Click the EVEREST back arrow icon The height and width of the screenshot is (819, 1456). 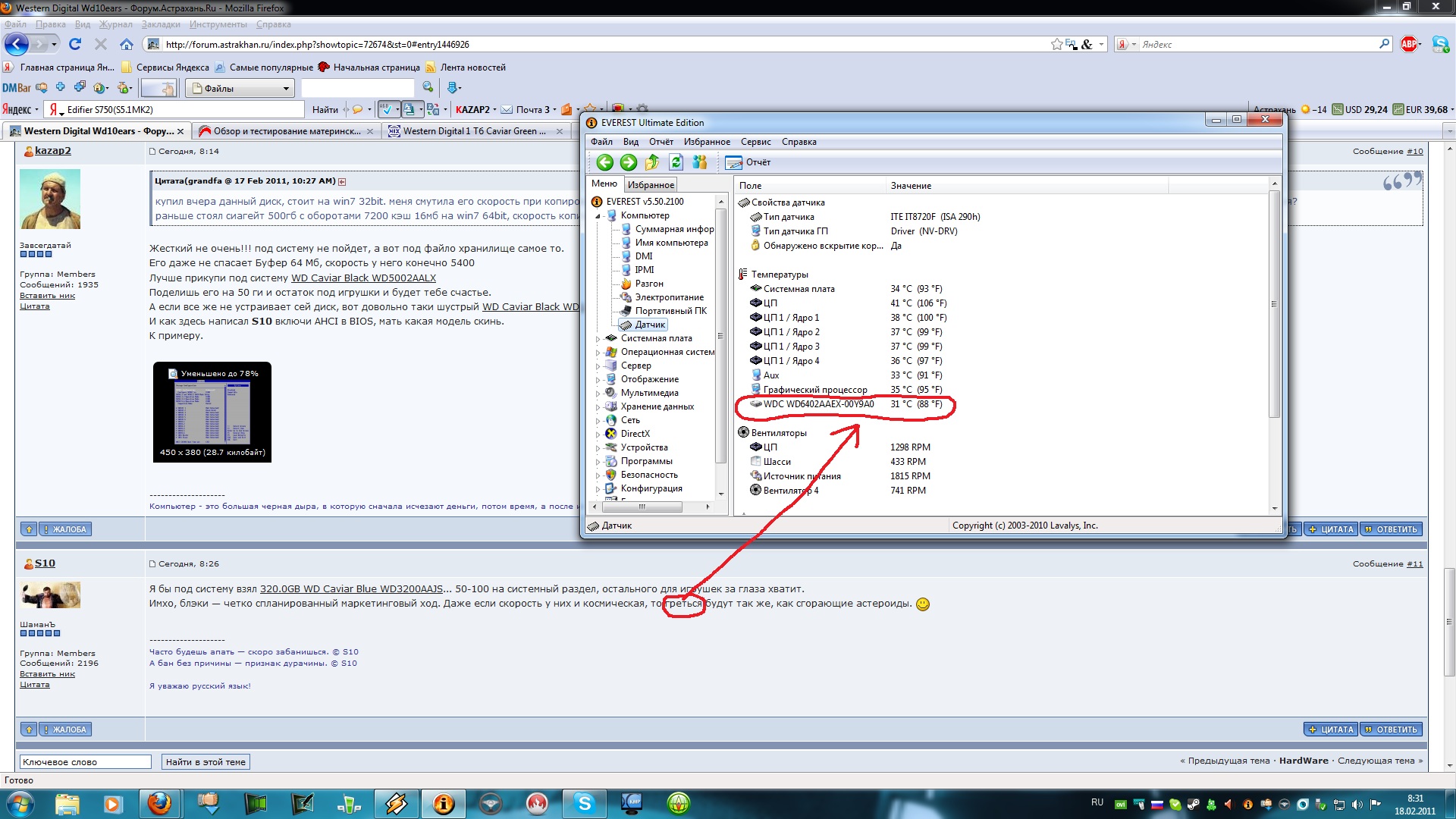(604, 162)
